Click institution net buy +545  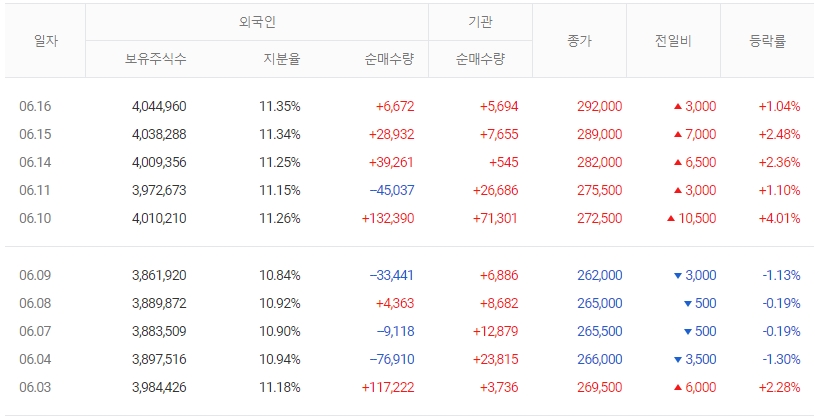click(x=504, y=163)
